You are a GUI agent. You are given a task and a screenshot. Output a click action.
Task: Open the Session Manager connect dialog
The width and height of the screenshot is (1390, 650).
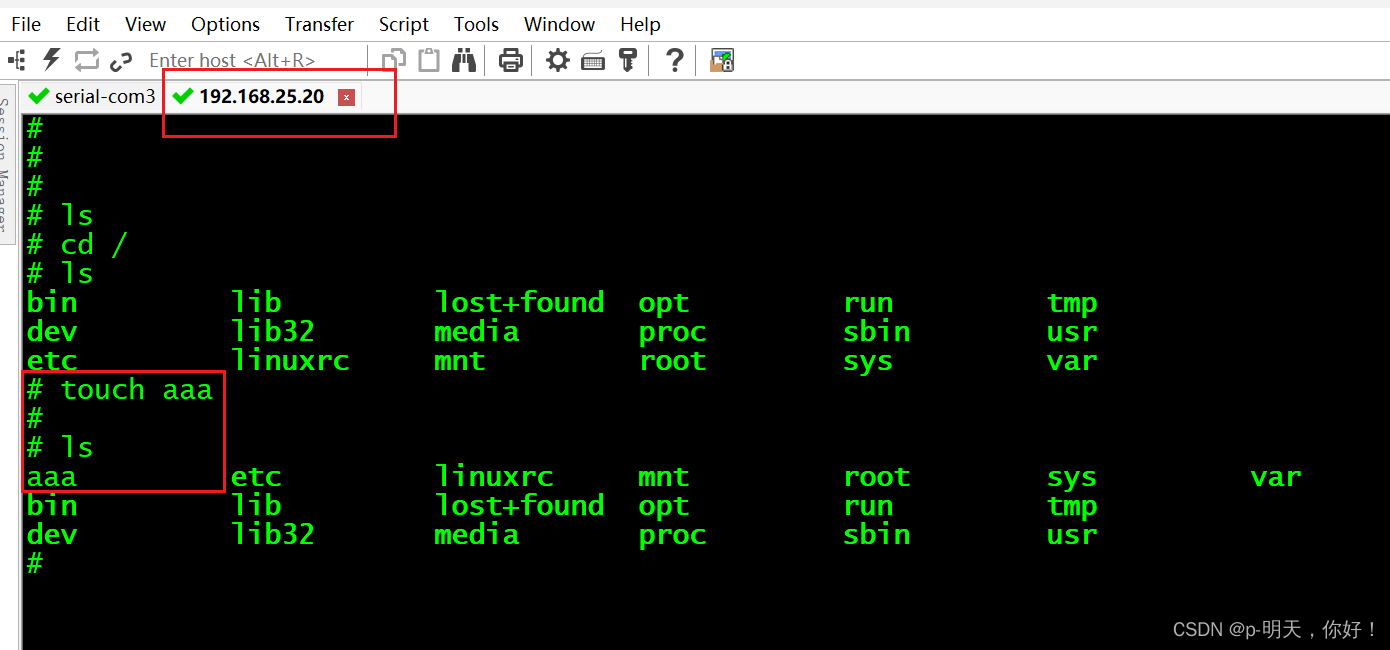[16, 60]
